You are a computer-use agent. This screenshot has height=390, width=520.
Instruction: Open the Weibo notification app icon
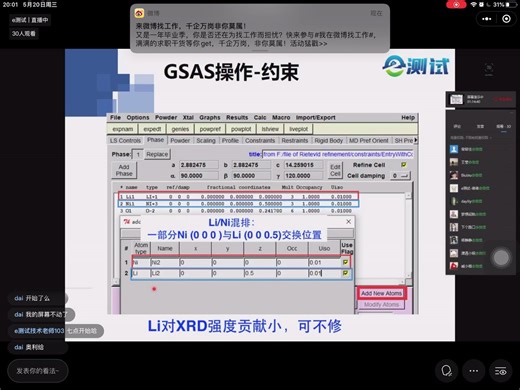139,13
